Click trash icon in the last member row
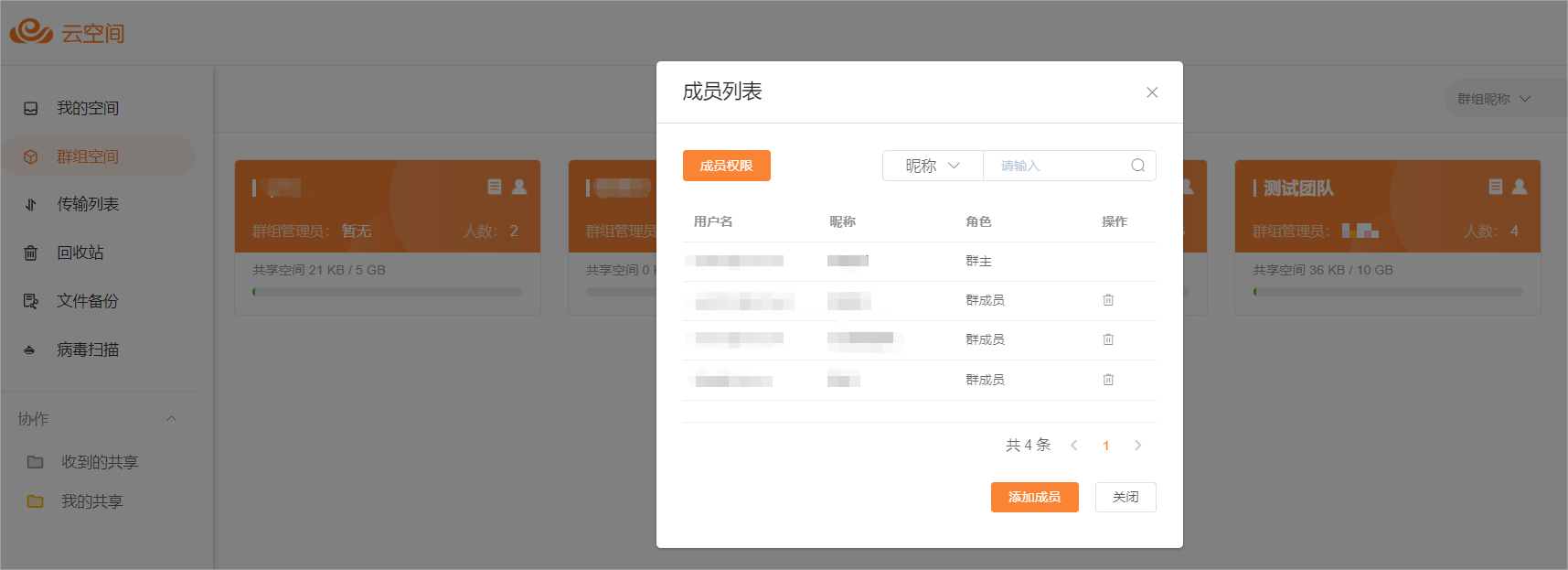The image size is (1568, 570). (1107, 380)
